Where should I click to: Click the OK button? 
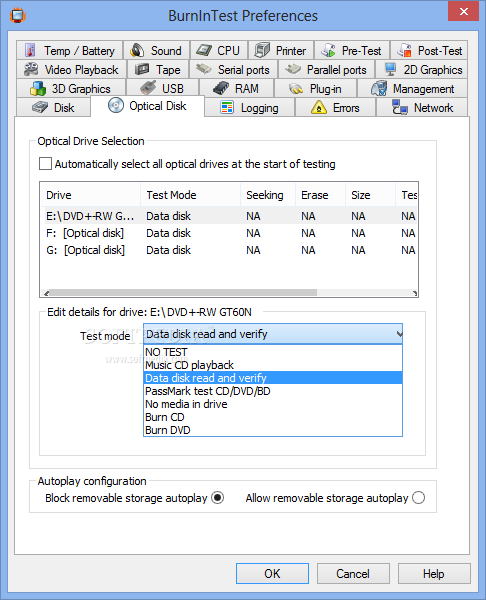coord(272,573)
